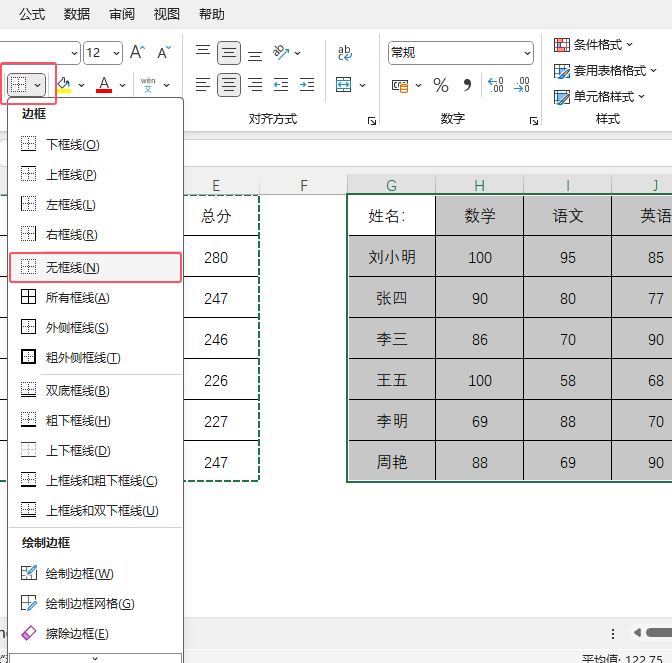Viewport: 672px width, 663px height.
Task: Click the phonetic guide wén icon
Action: [x=148, y=84]
